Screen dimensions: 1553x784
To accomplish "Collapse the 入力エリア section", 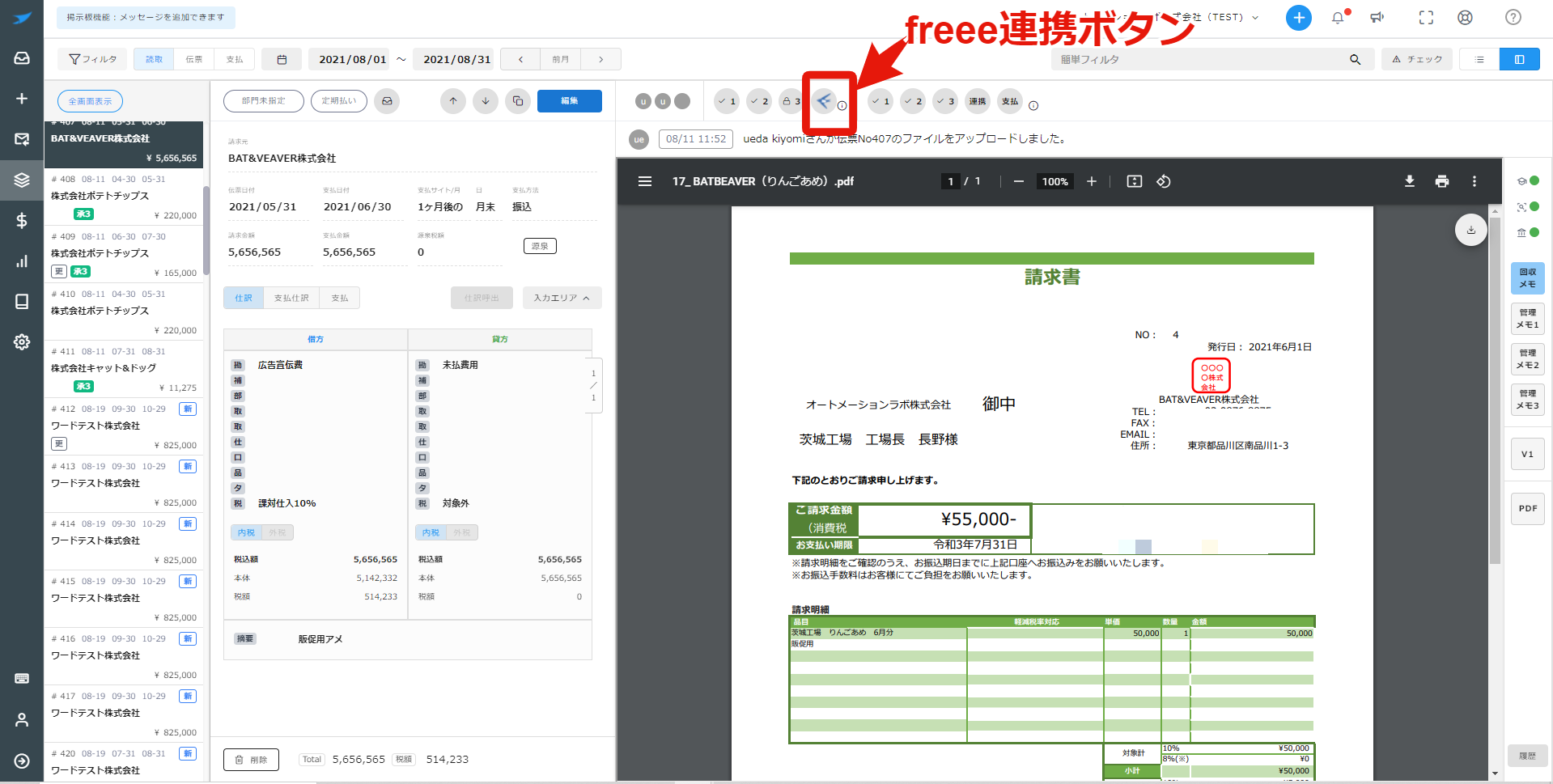I will (x=562, y=298).
